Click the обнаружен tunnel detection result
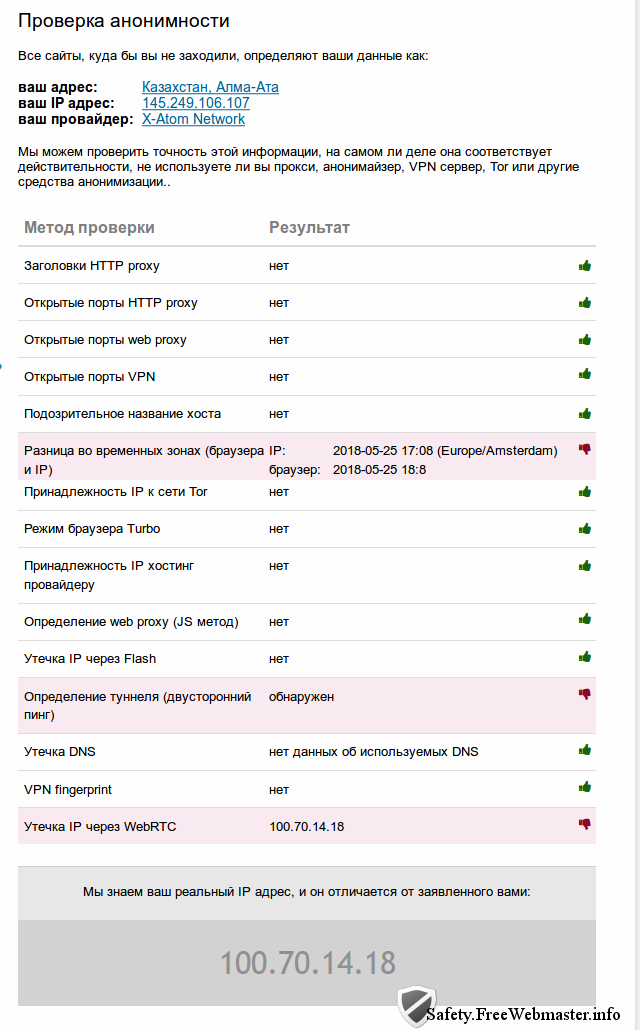 point(301,696)
